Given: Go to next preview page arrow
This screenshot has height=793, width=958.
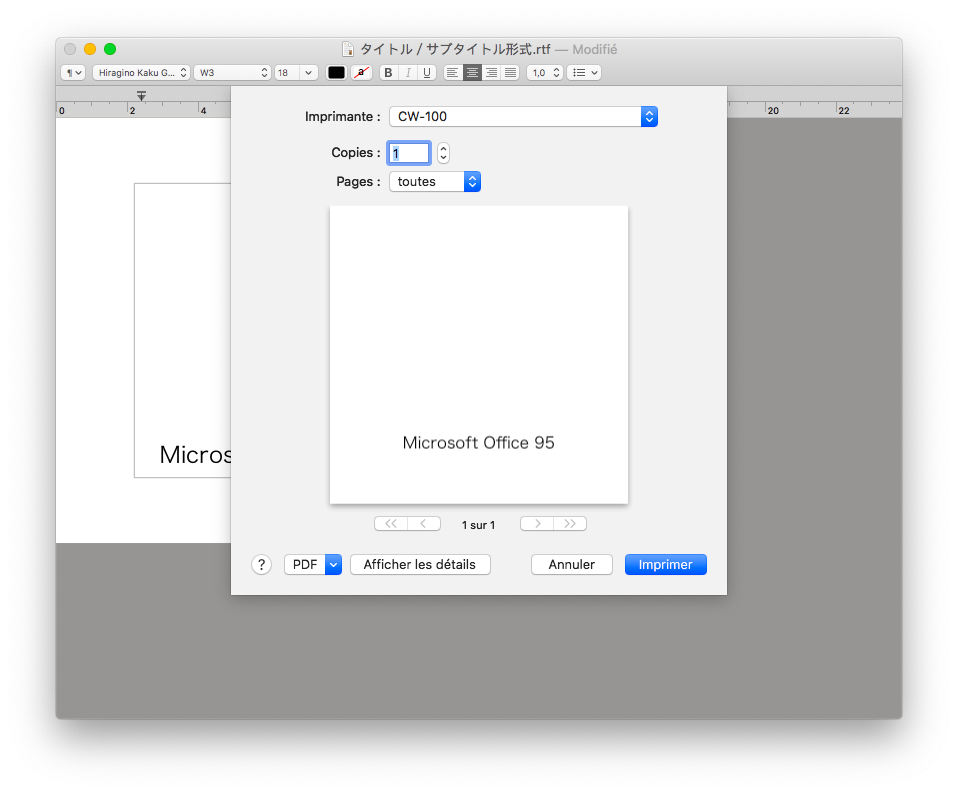Looking at the screenshot, I should coord(537,524).
